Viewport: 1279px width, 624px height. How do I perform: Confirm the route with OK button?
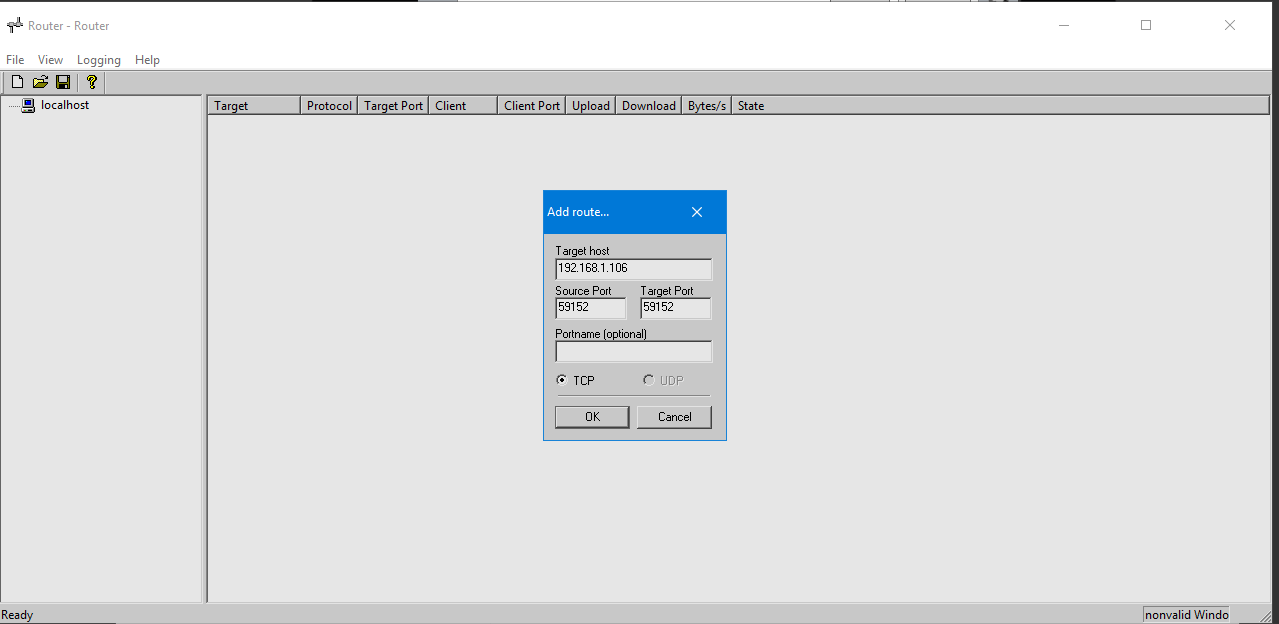tap(592, 417)
